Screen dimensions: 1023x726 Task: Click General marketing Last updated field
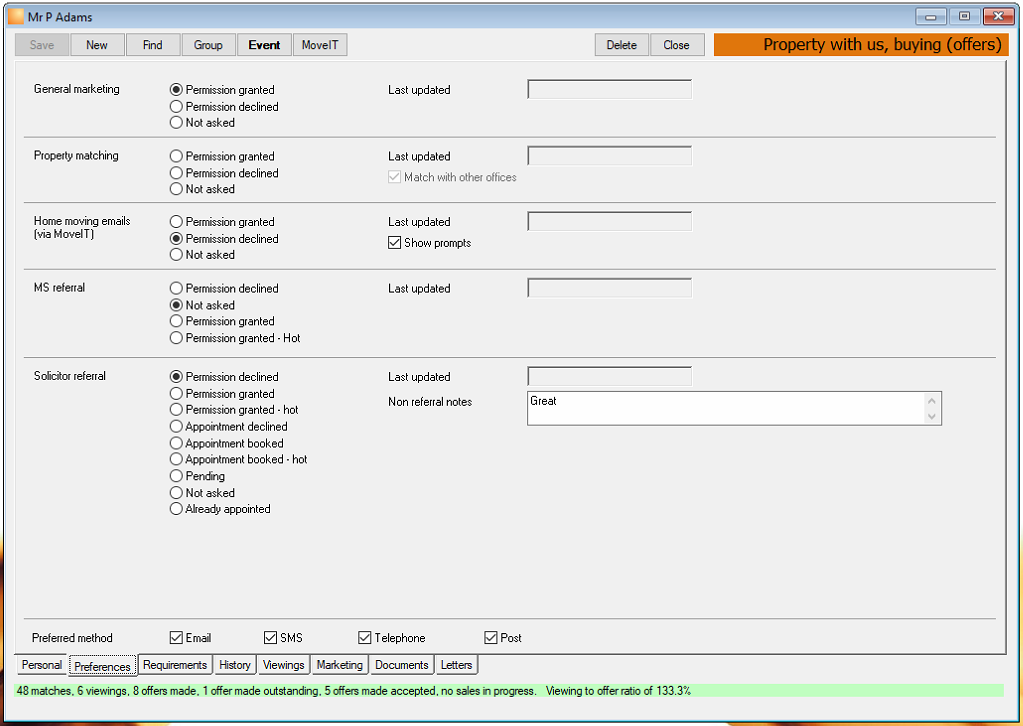pos(609,89)
